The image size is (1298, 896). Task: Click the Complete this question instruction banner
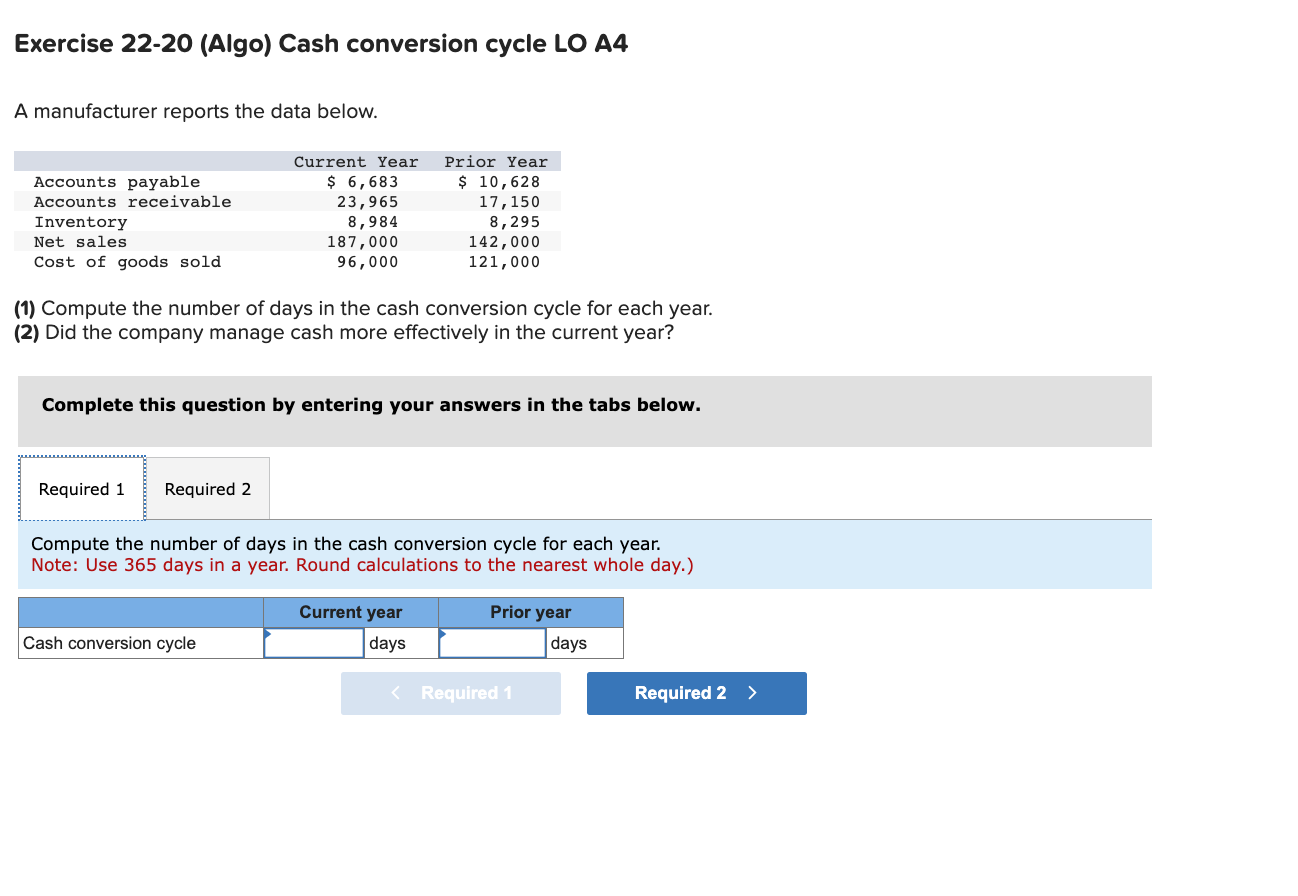585,410
